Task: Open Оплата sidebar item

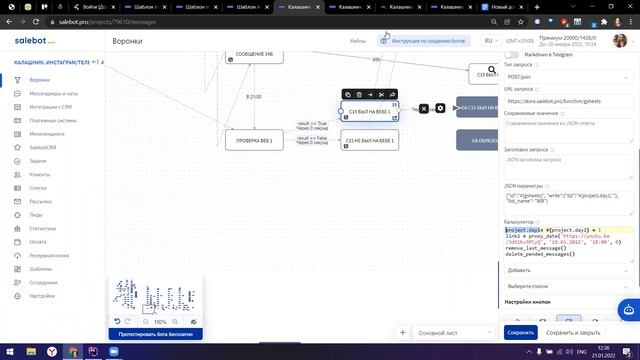Action: [38, 242]
